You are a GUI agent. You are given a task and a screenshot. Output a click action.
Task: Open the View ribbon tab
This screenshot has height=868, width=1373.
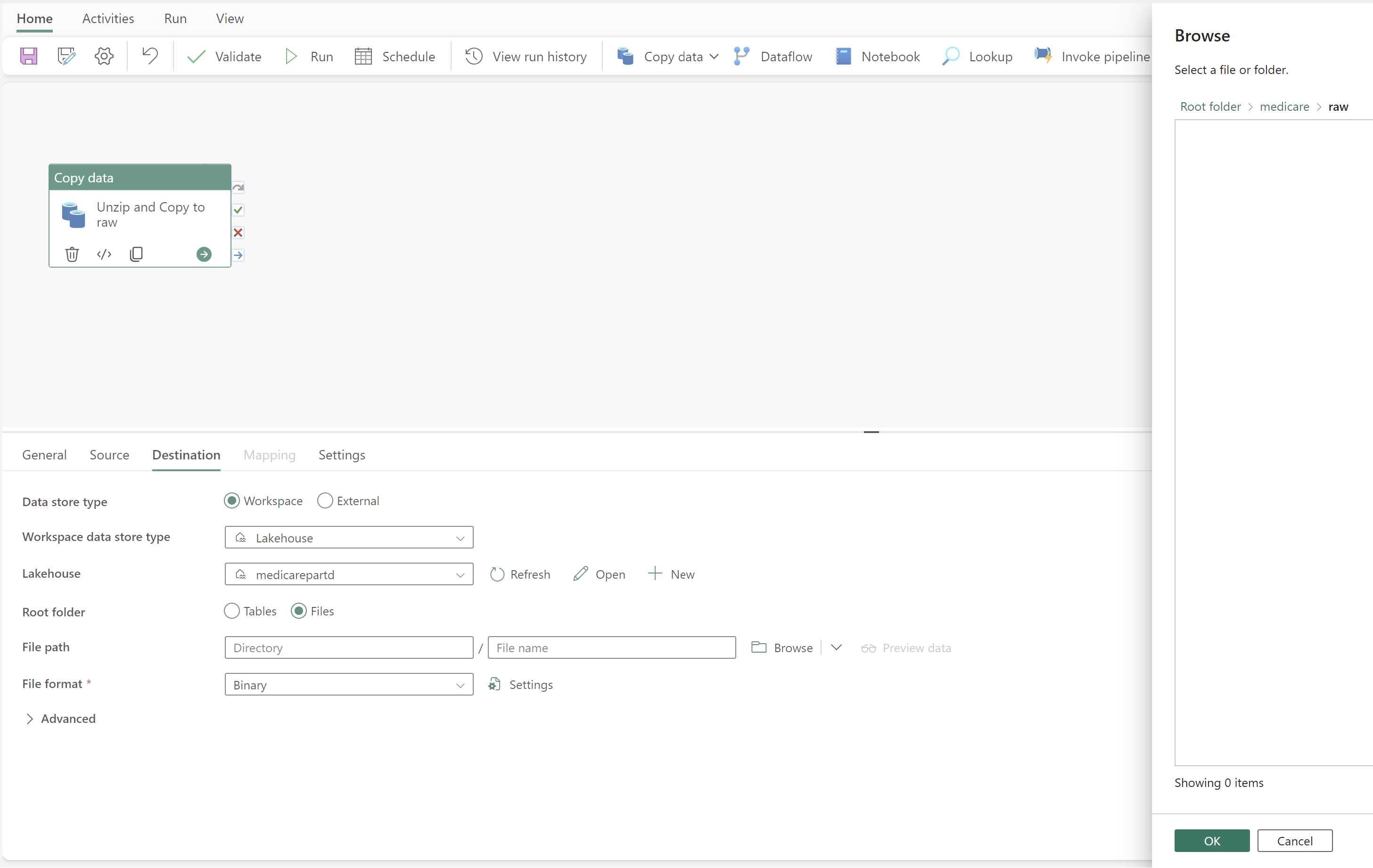pyautogui.click(x=230, y=19)
